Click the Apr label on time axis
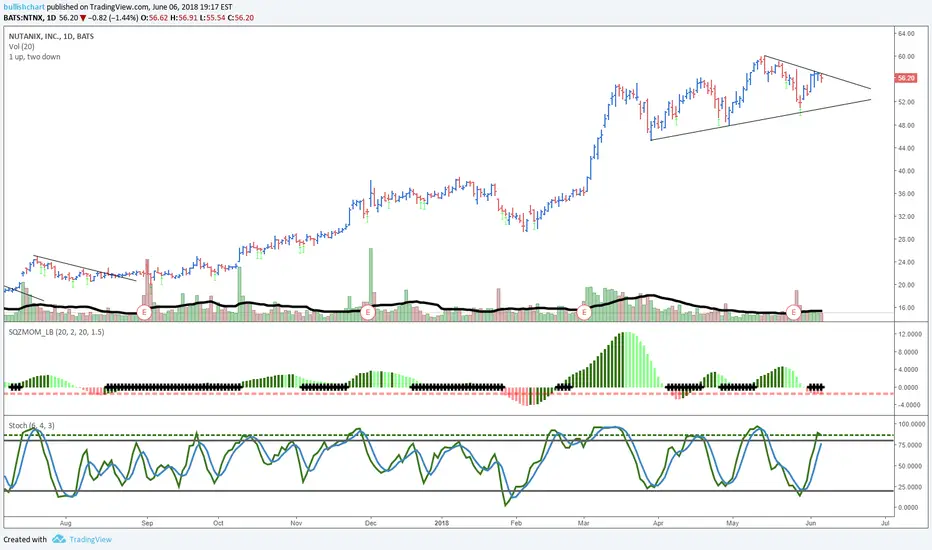Viewport: 932px width, 550px height. pyautogui.click(x=658, y=523)
